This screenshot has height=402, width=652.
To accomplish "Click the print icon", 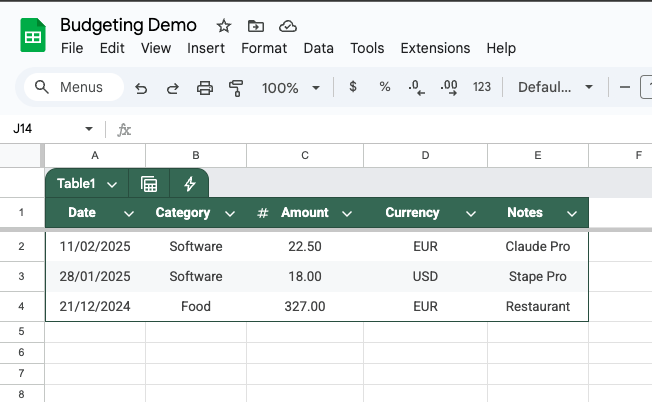I will [x=205, y=88].
